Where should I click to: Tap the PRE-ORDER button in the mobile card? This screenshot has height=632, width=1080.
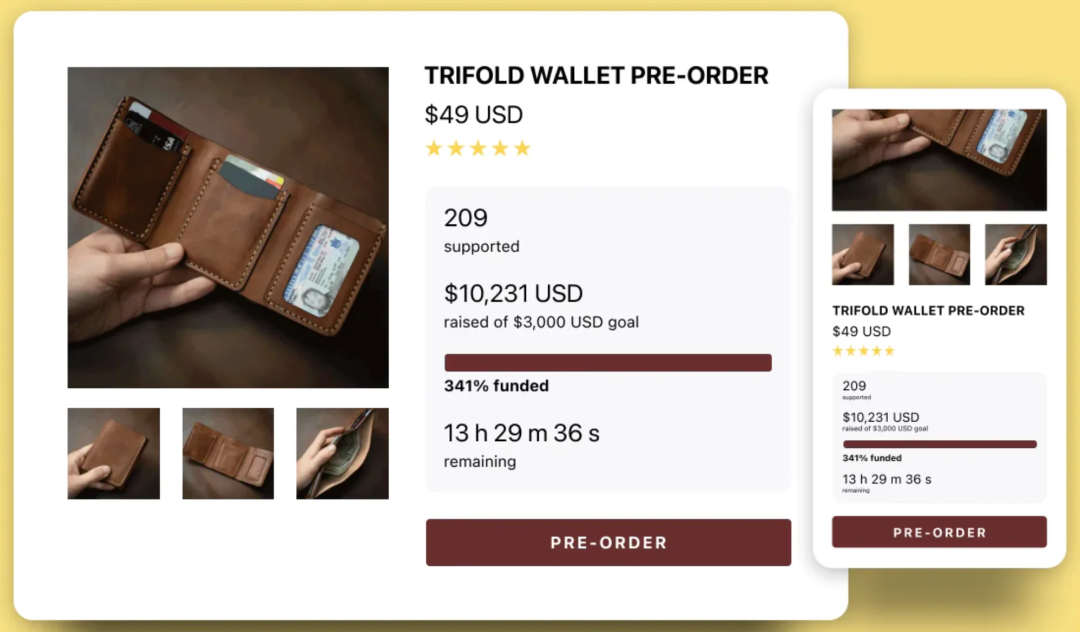click(x=939, y=532)
